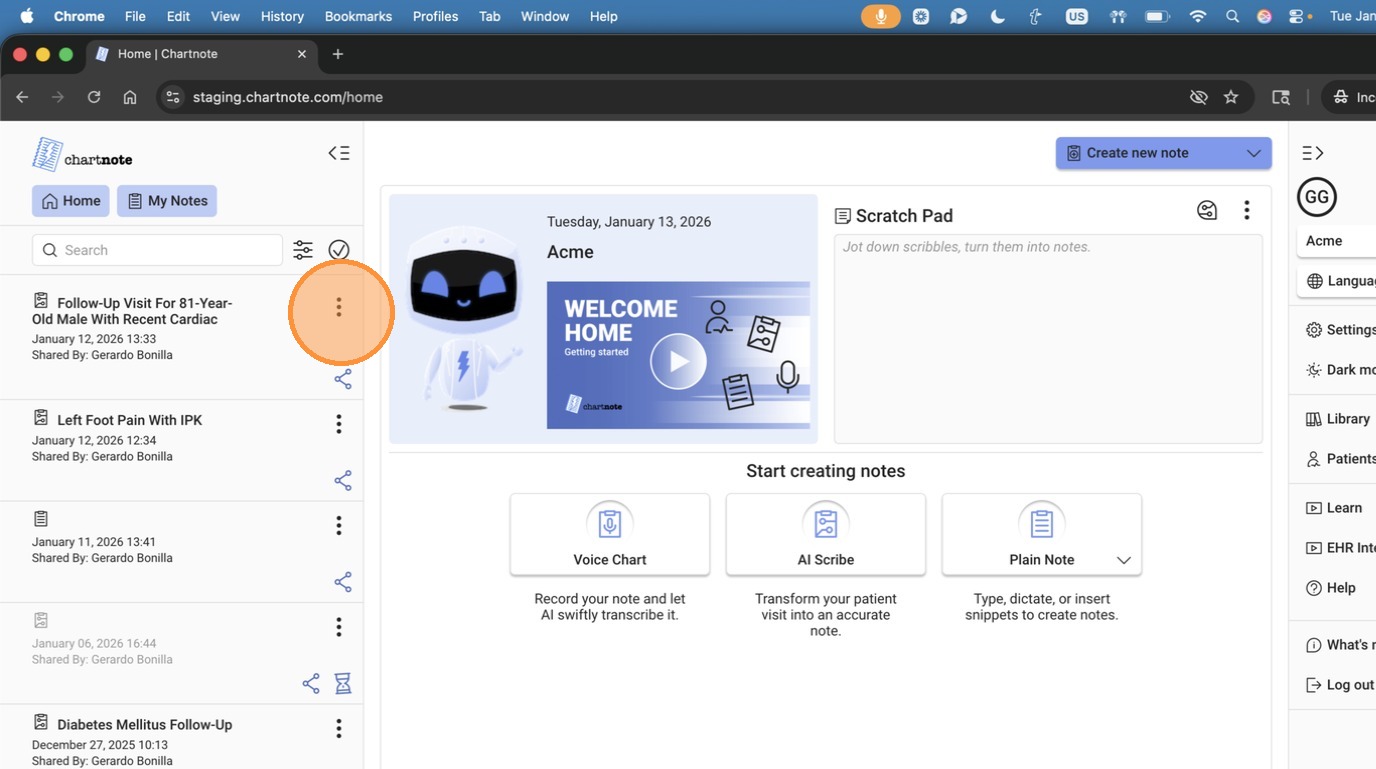The width and height of the screenshot is (1376, 769).
Task: Play the Welcome Home getting started video
Action: pos(678,361)
